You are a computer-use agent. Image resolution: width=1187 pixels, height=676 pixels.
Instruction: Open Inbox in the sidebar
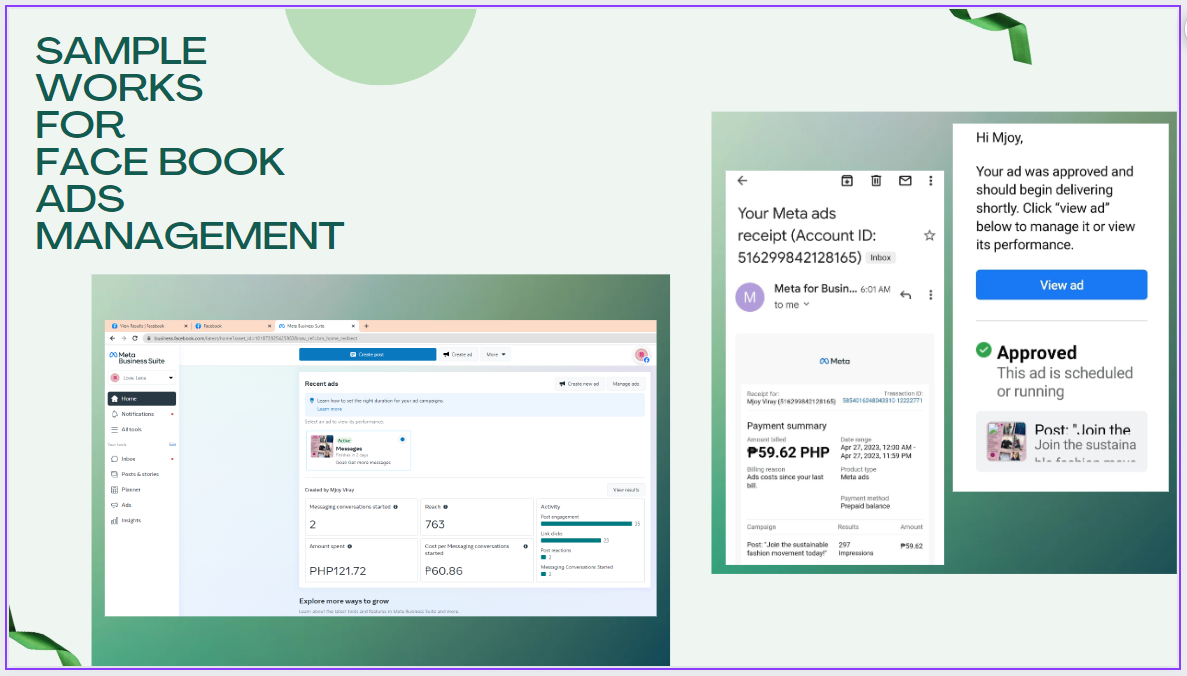click(142, 459)
